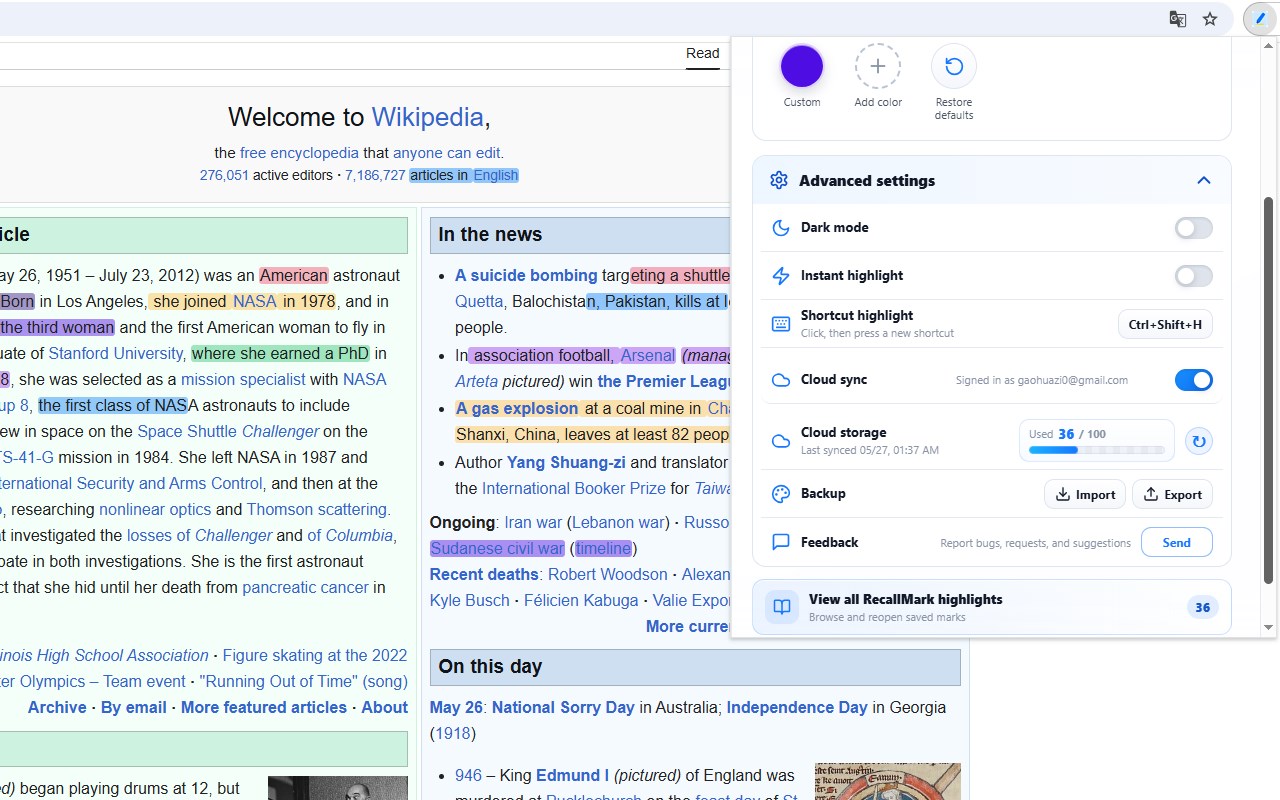Click the Add color plus icon
Image resolution: width=1280 pixels, height=800 pixels.
pos(878,67)
